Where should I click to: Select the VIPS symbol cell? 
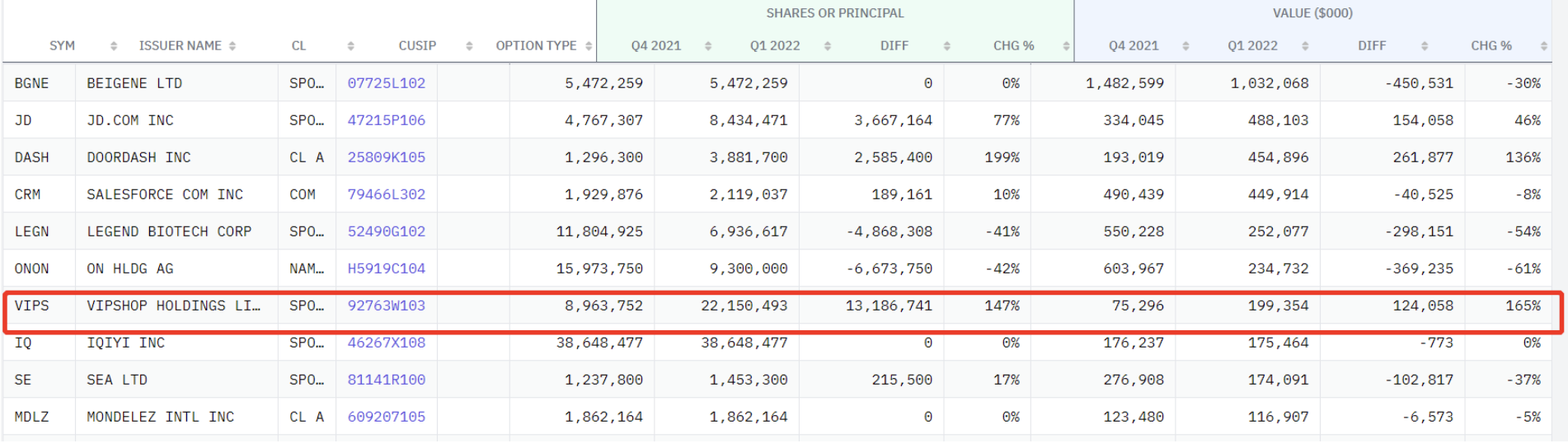coord(32,306)
